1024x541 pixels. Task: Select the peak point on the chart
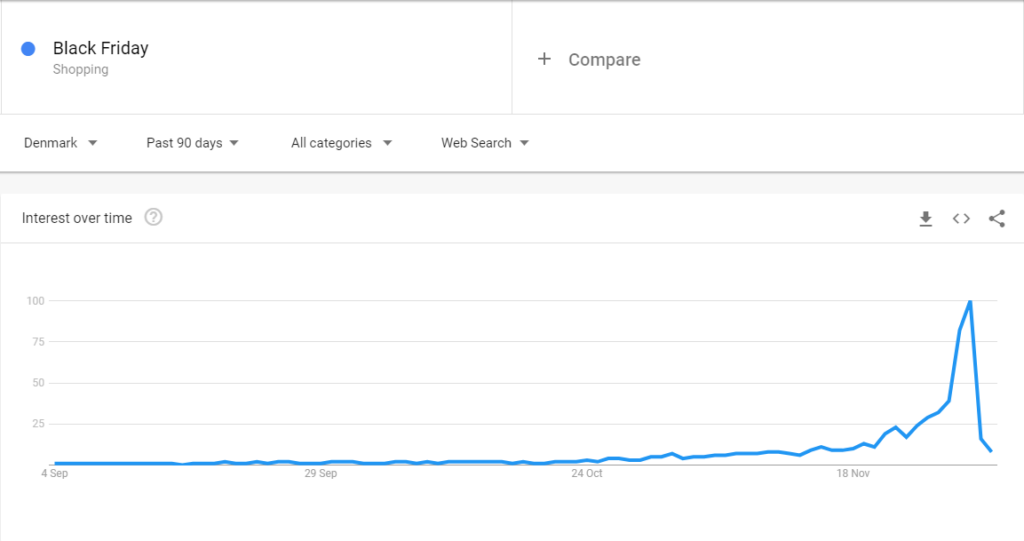click(x=970, y=301)
